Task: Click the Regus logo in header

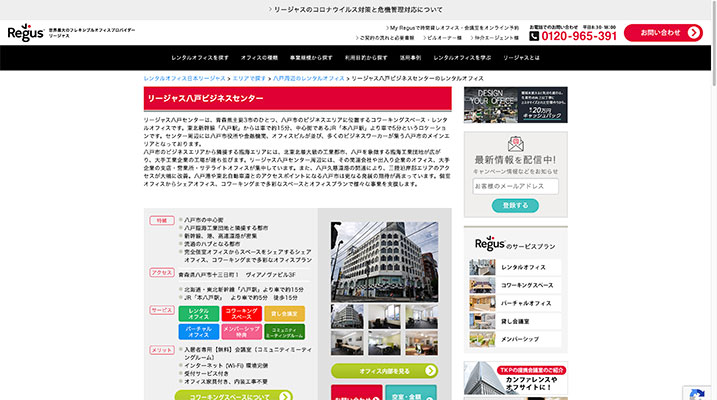Action: (26, 32)
